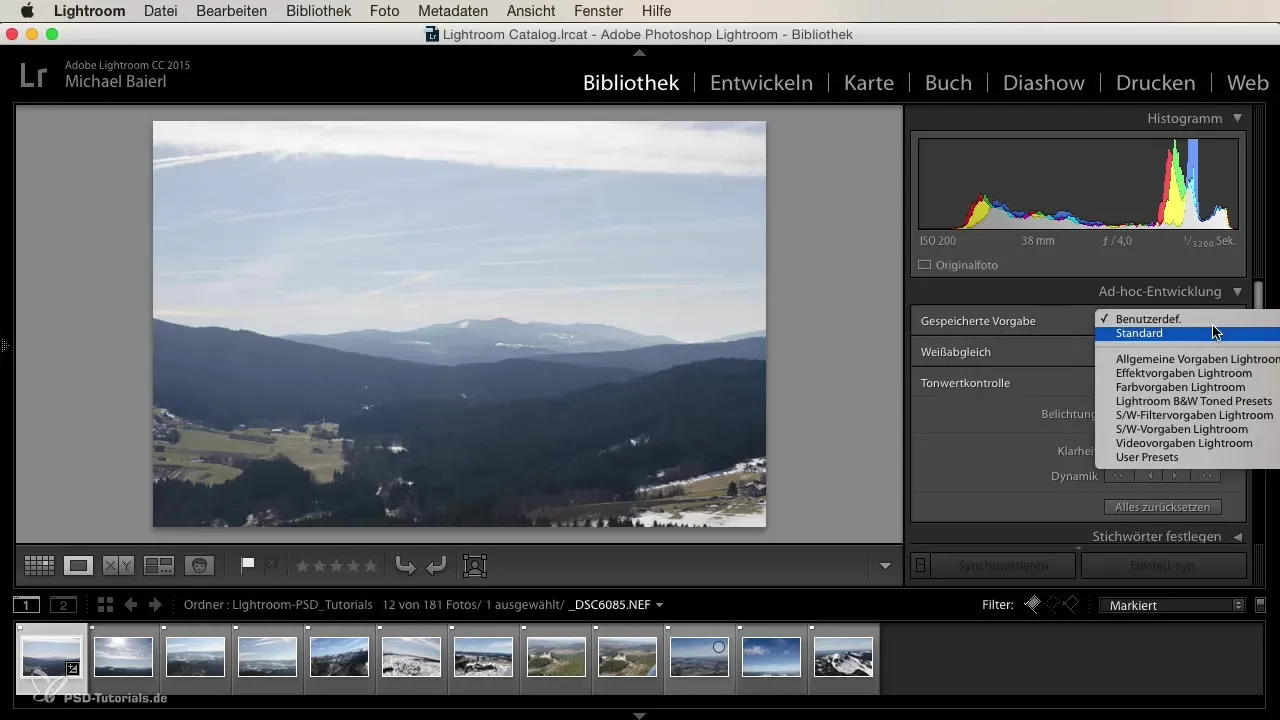Open the Bibliothek menu in menu bar
The height and width of the screenshot is (720, 1280).
coord(318,11)
